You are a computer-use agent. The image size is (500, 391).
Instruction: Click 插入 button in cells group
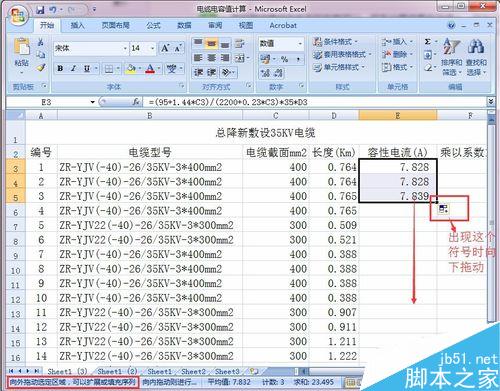click(398, 42)
